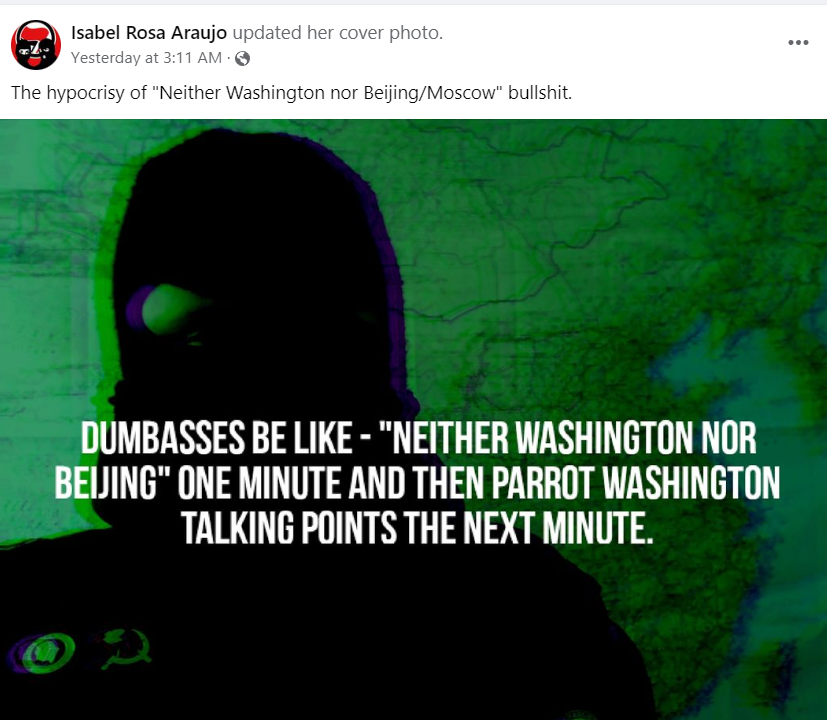
Task: Click 'NEITHER WASHINGTON NOR' in the meme text
Action: click(575, 437)
